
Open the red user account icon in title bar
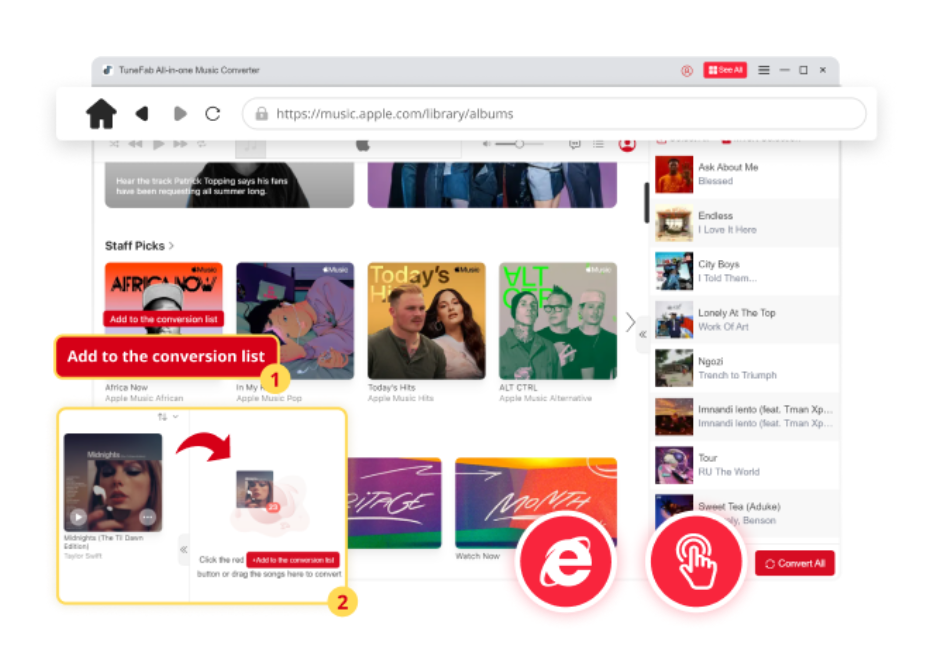[687, 71]
